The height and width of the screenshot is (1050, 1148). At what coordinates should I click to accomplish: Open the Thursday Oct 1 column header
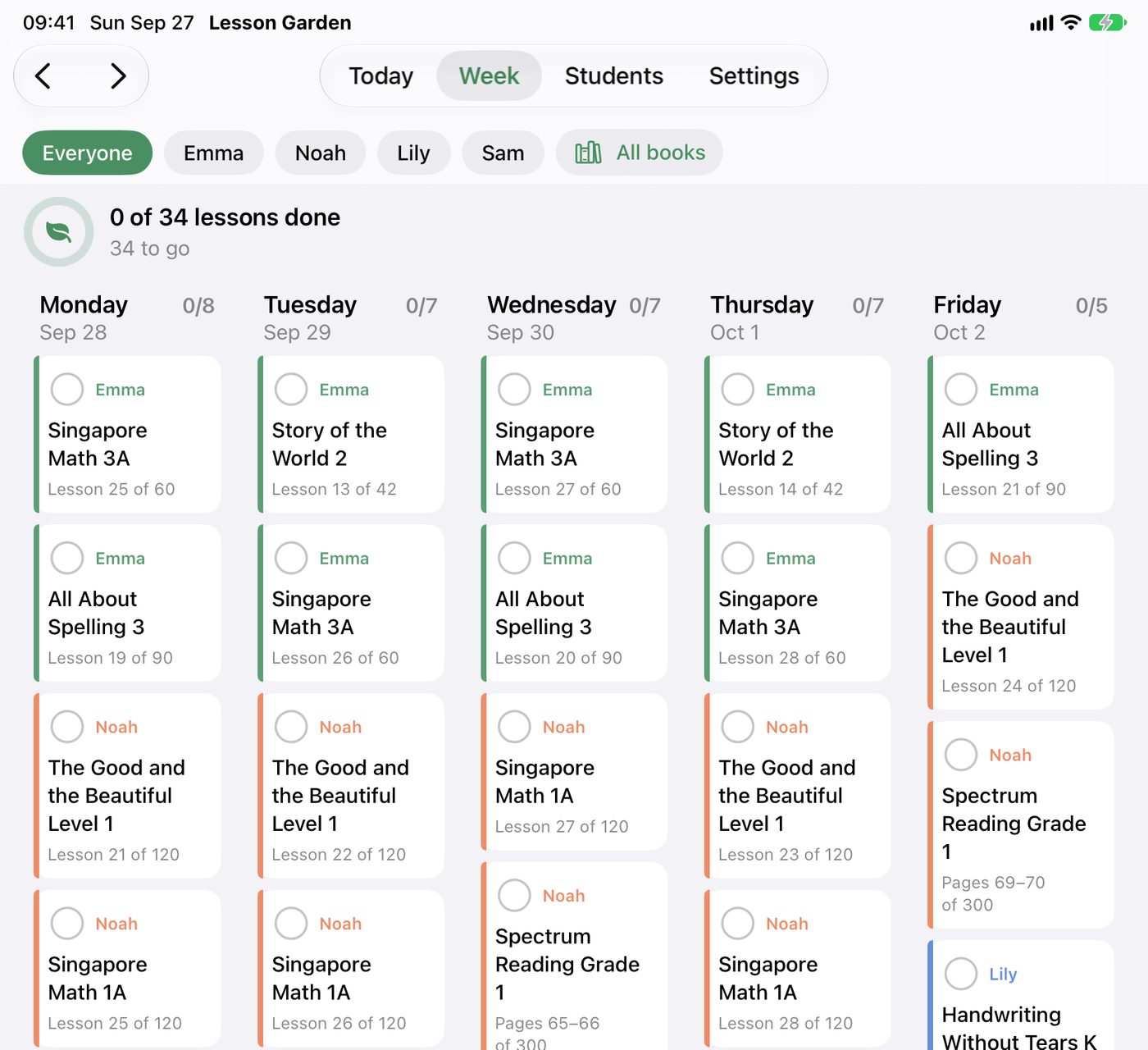[x=797, y=317]
